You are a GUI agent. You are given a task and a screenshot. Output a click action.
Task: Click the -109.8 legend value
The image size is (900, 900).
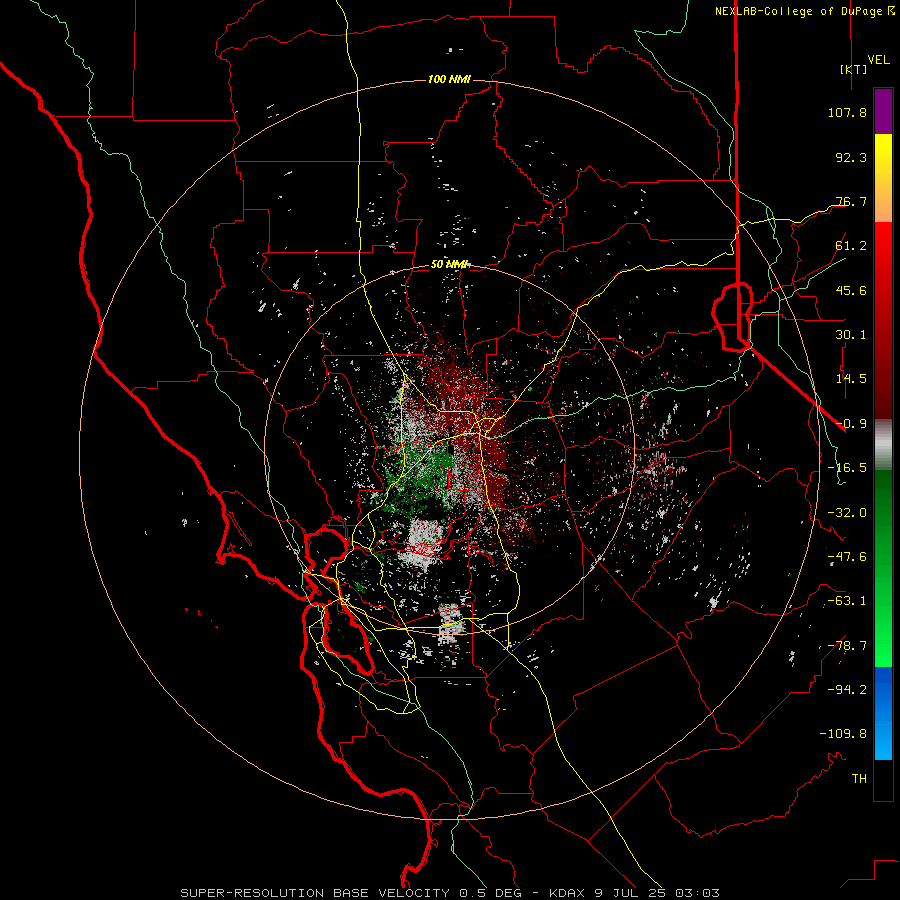click(x=843, y=734)
